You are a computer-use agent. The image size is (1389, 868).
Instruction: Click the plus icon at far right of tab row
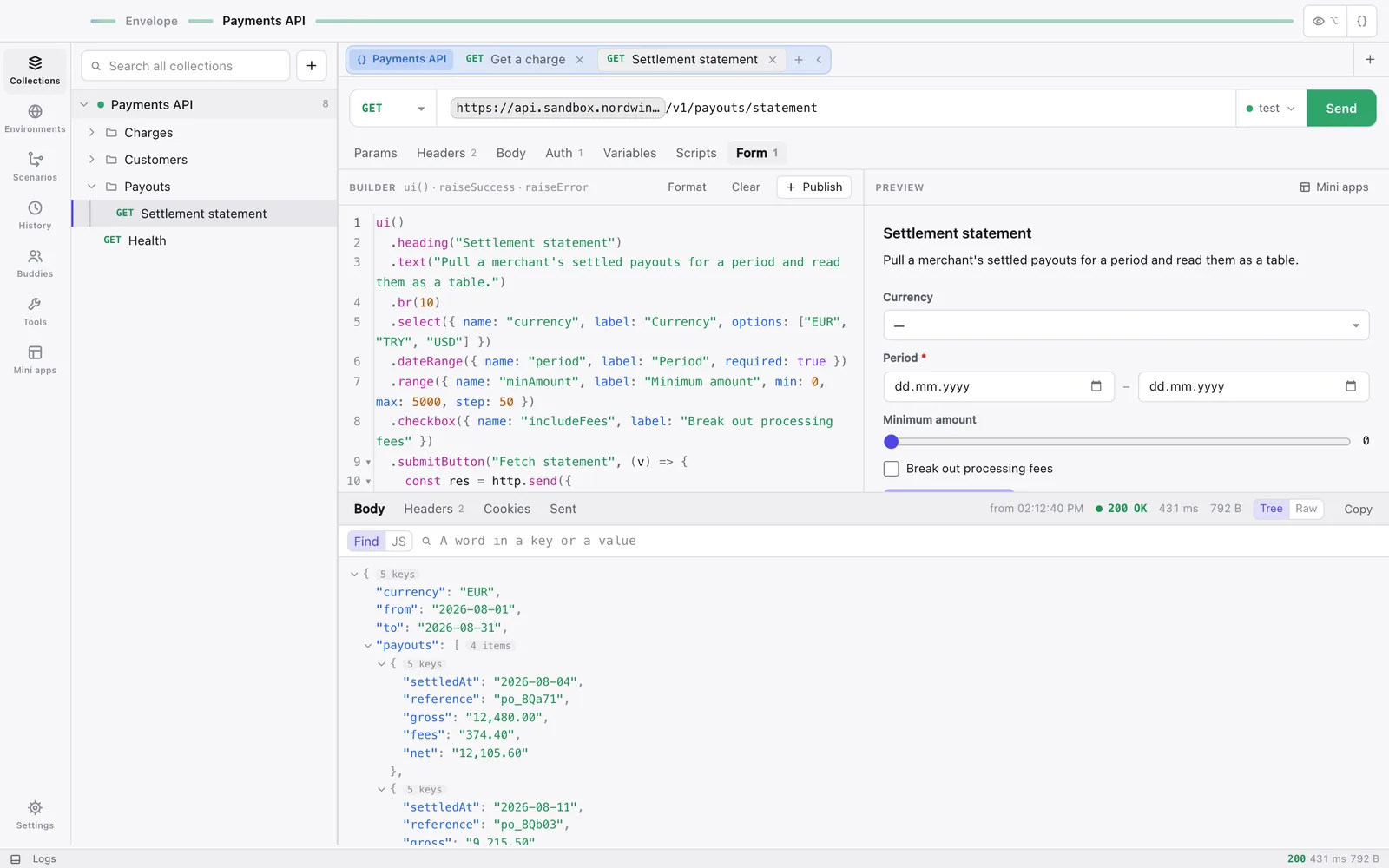[x=1370, y=60]
